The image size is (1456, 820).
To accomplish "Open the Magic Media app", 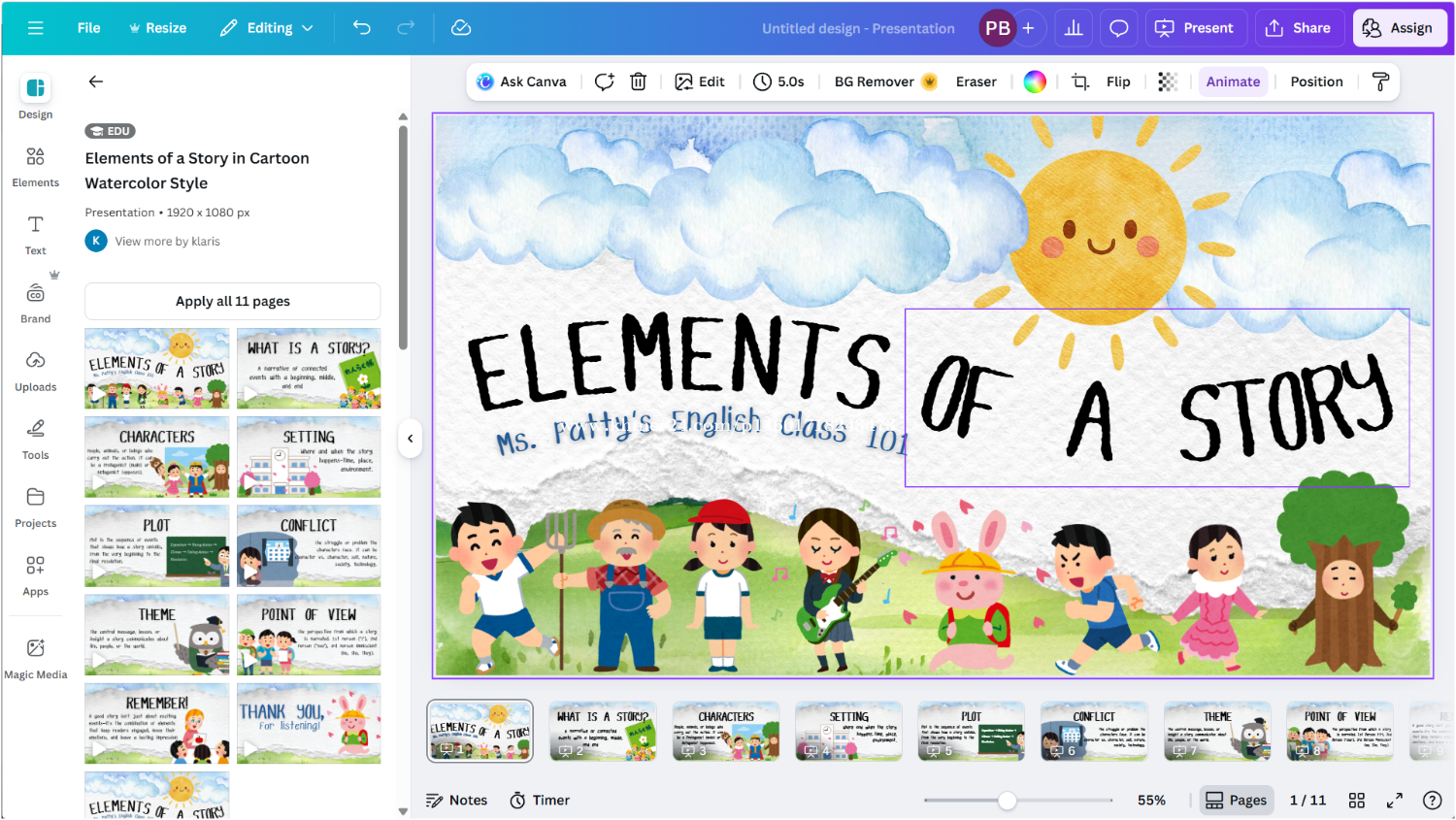I will click(x=36, y=659).
